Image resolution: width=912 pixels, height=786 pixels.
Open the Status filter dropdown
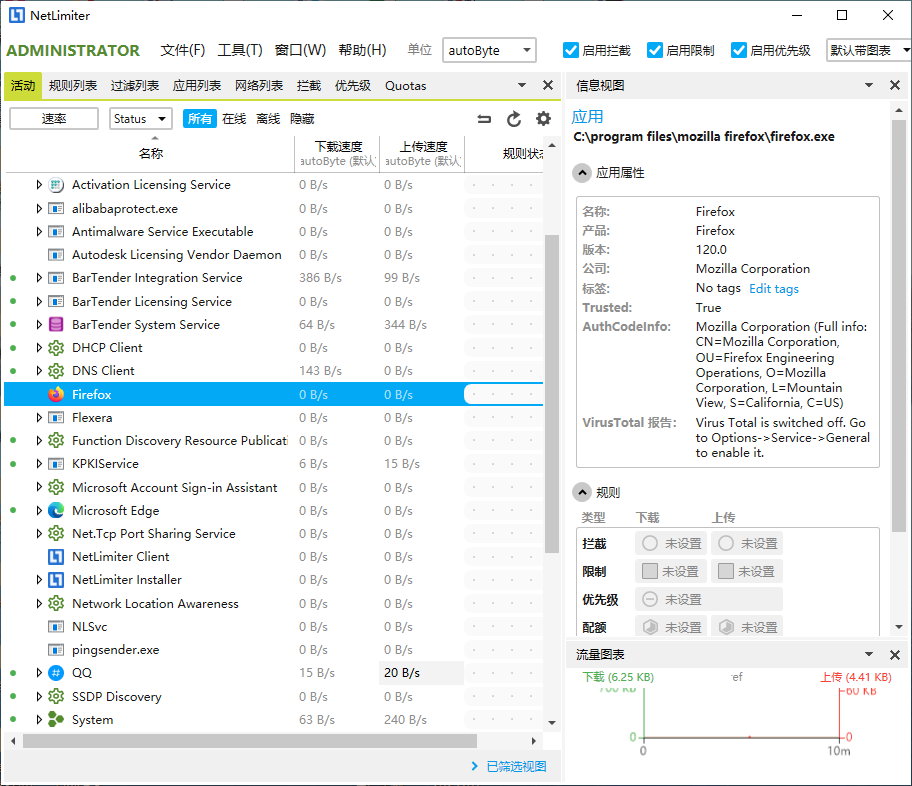141,119
